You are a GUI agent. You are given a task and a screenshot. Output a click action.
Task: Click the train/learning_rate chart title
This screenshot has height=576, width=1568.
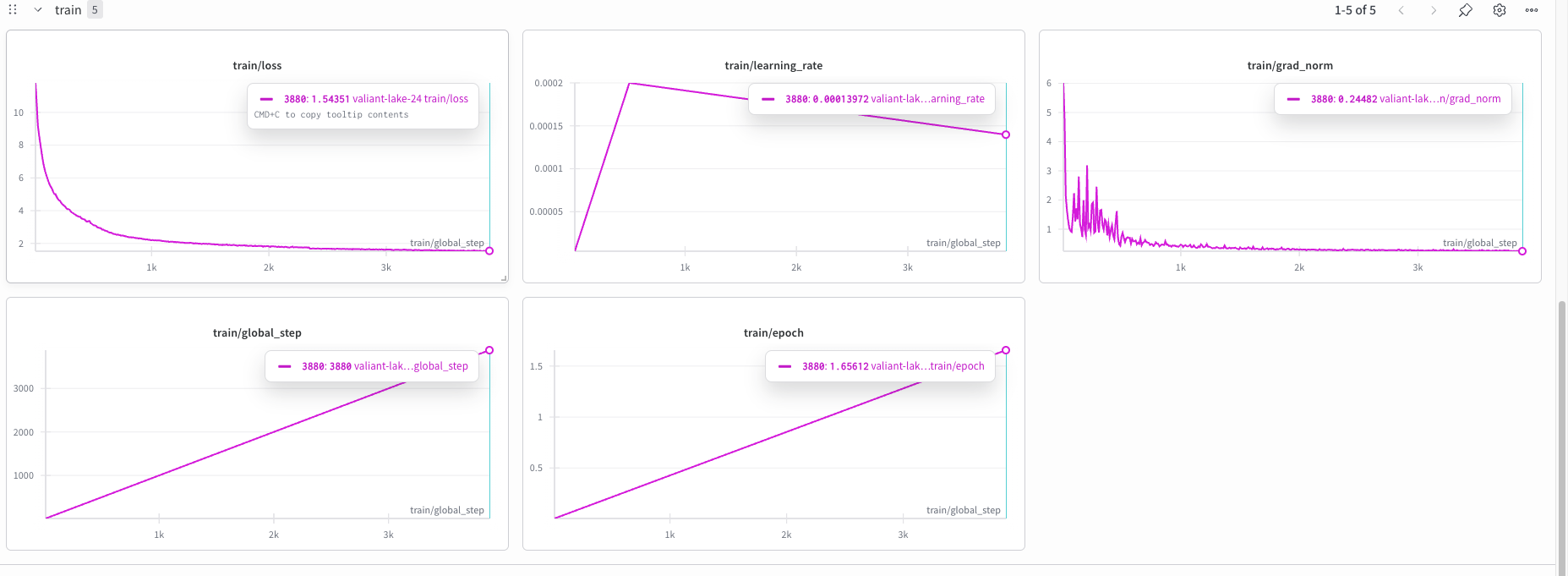click(773, 65)
